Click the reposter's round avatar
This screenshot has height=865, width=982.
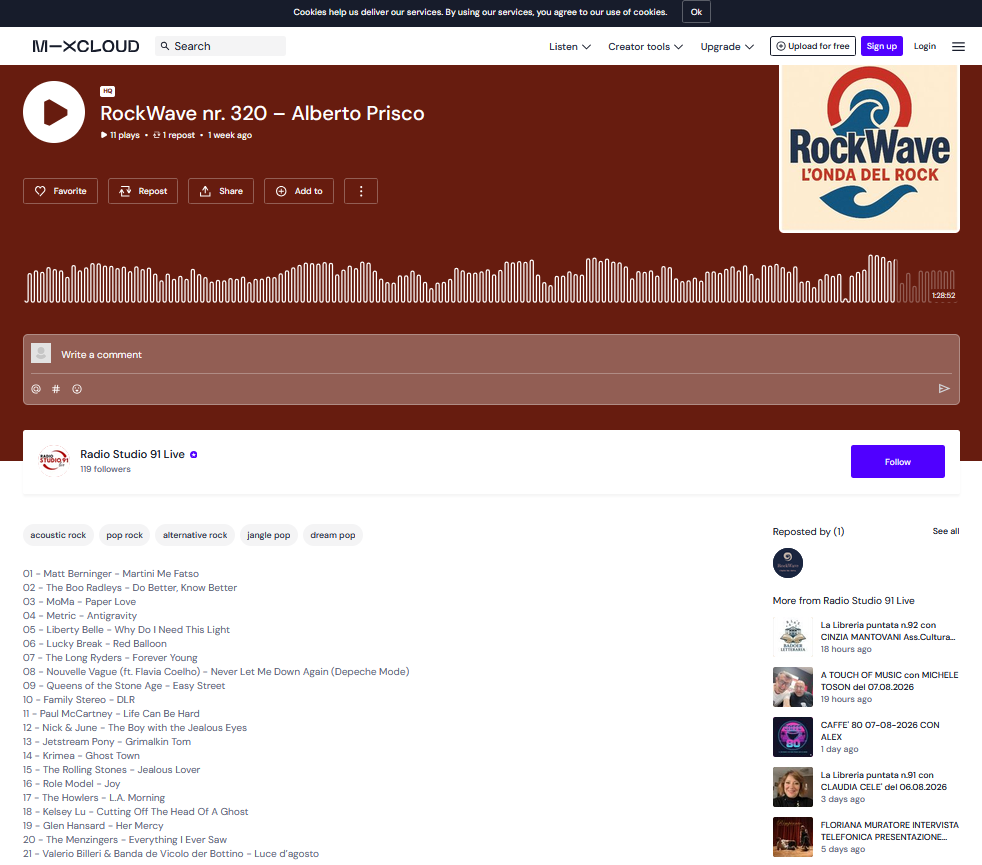788,563
